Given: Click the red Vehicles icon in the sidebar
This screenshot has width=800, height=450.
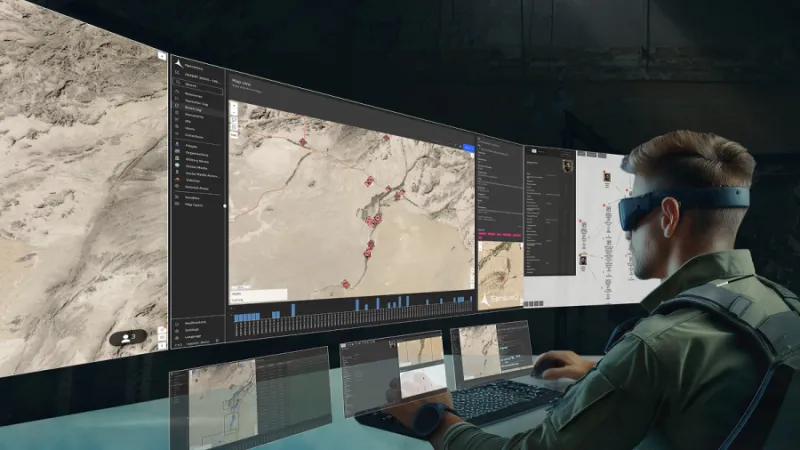Looking at the screenshot, I should [177, 180].
